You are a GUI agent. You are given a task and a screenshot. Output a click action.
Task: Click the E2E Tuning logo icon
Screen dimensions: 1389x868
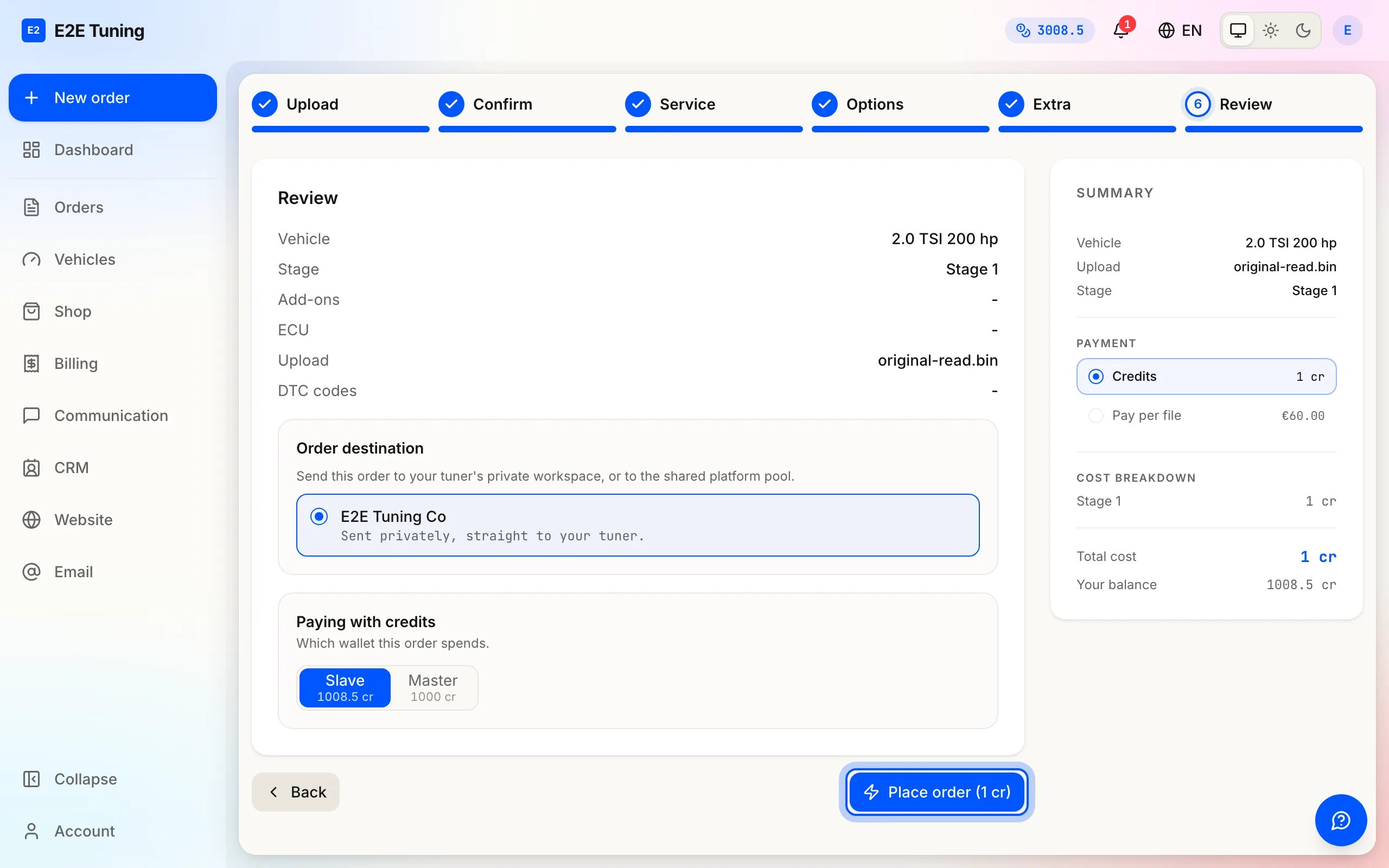[x=33, y=30]
